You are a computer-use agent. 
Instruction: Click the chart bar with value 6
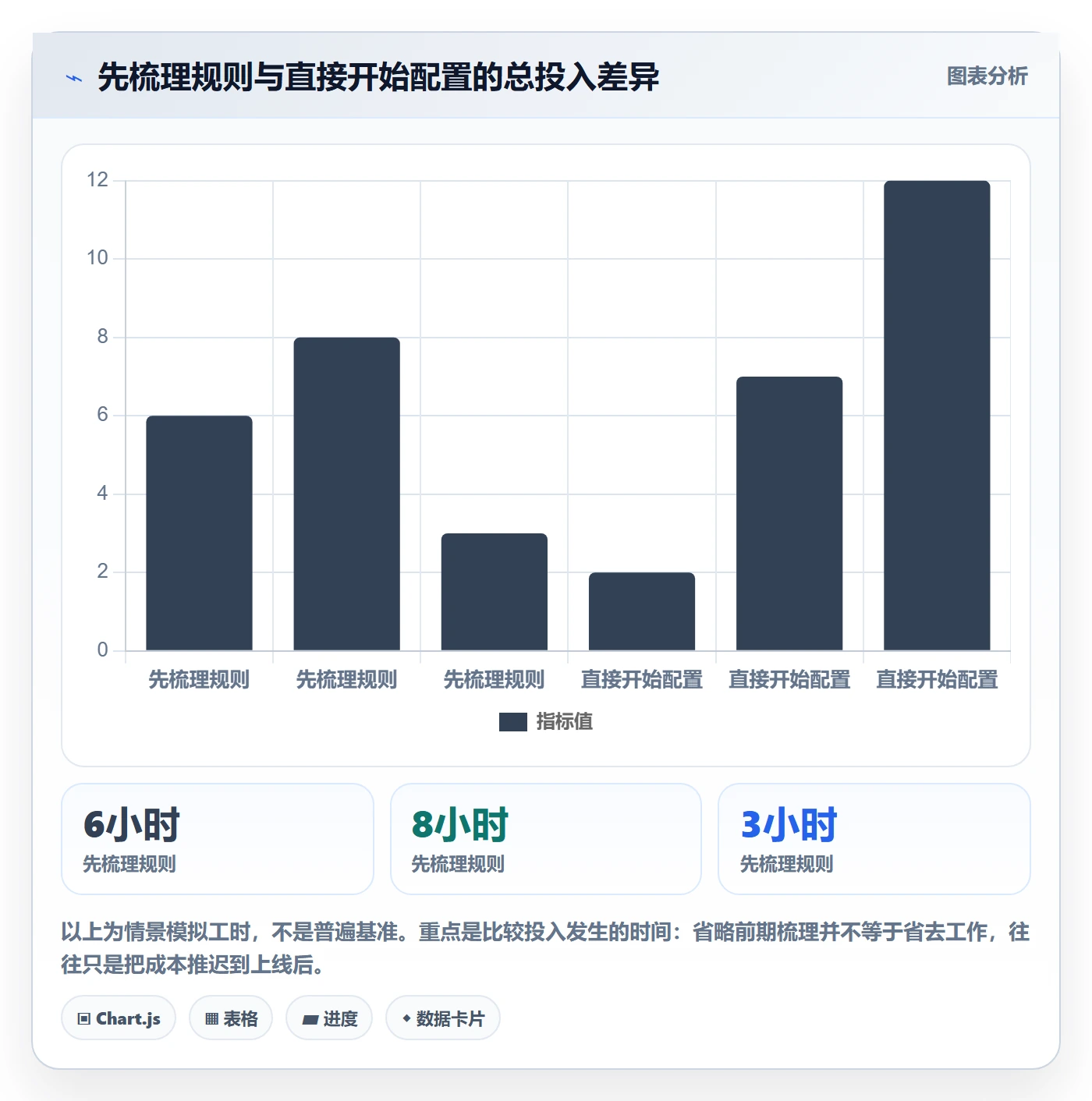199,533
